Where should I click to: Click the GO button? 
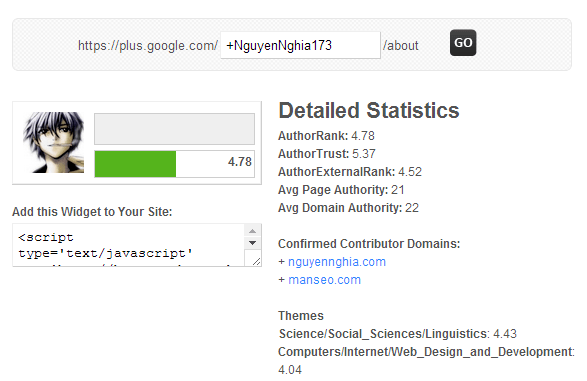[463, 43]
